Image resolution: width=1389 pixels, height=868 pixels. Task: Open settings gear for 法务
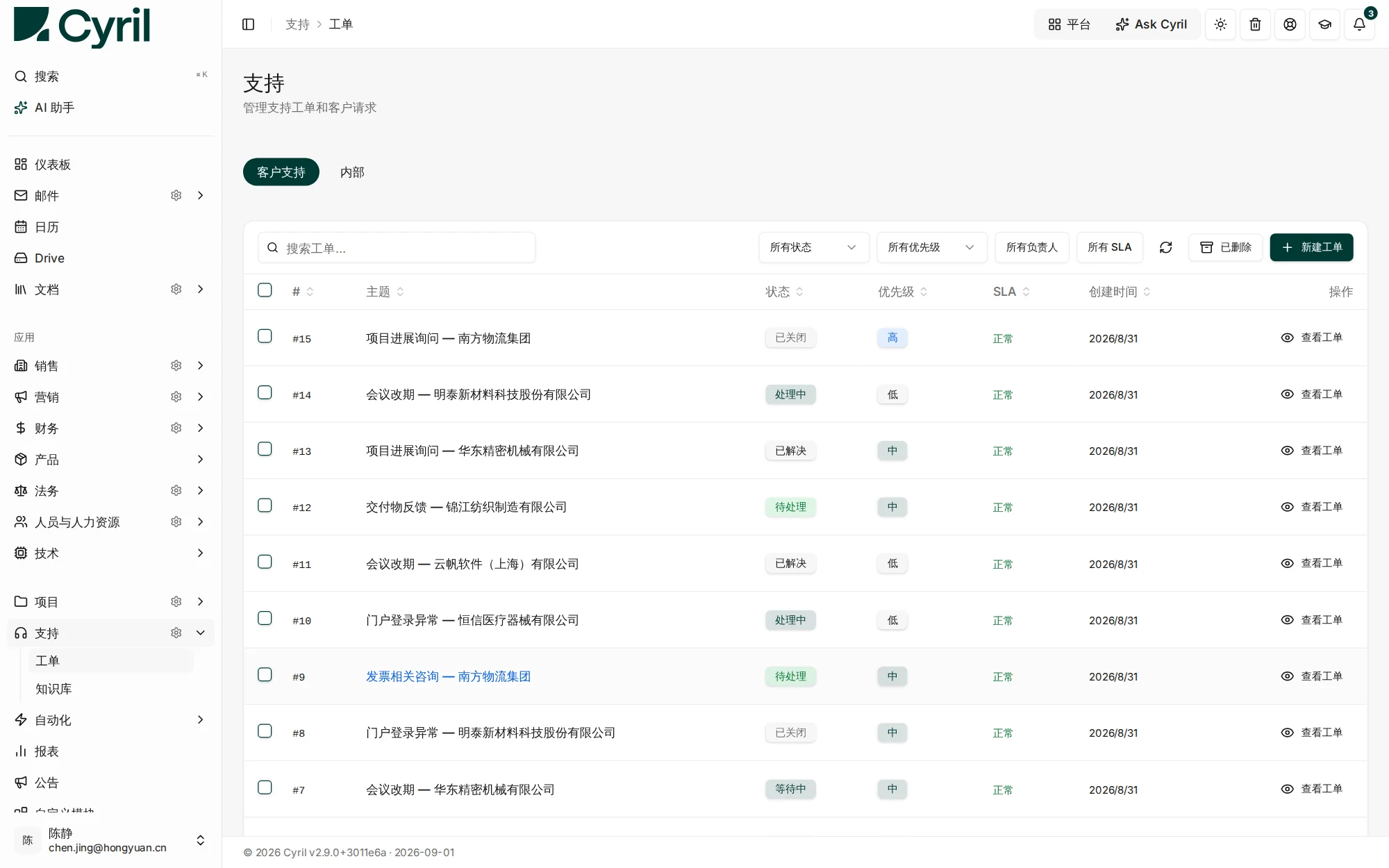click(x=176, y=490)
